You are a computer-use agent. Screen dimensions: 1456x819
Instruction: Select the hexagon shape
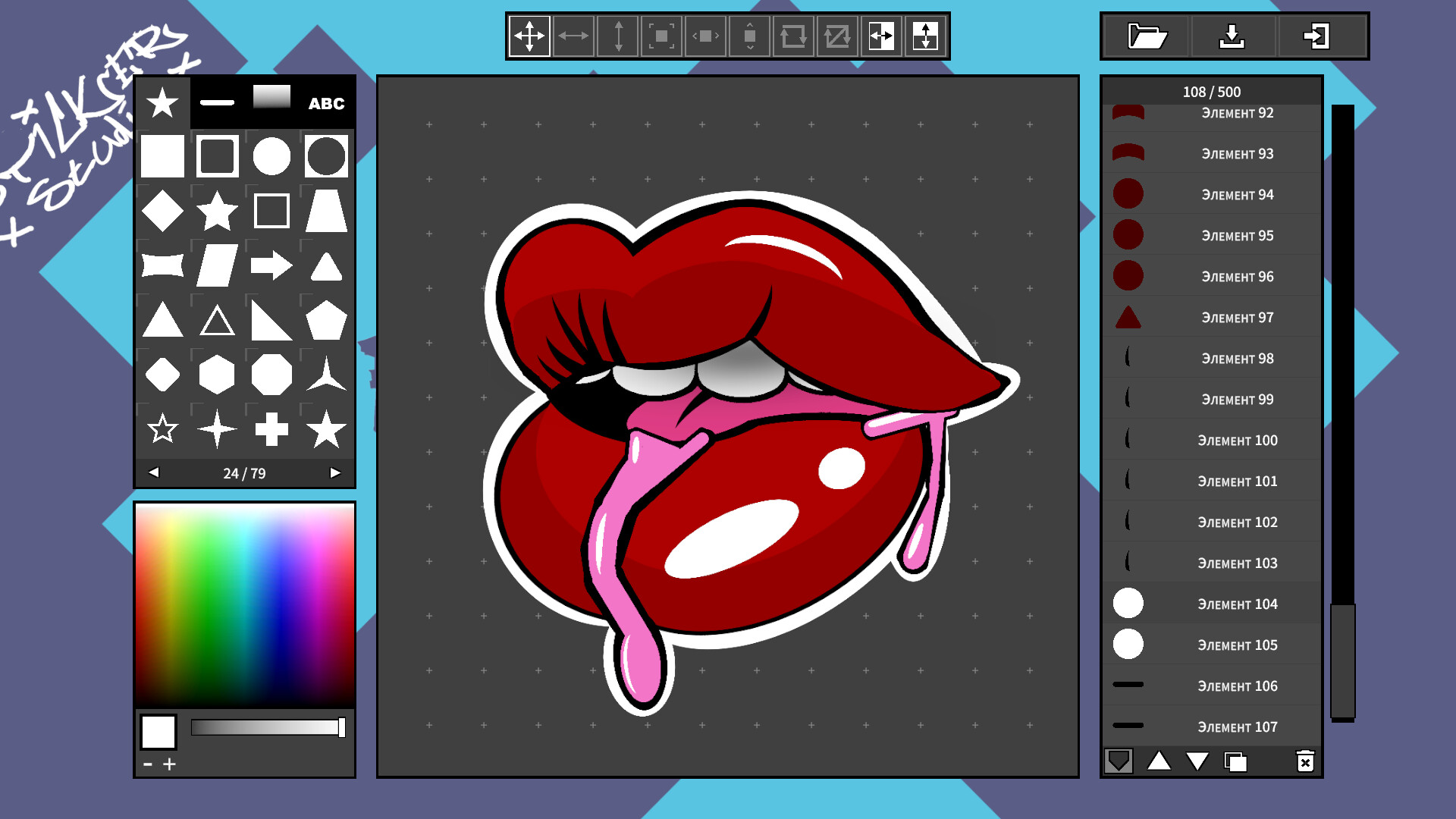217,374
